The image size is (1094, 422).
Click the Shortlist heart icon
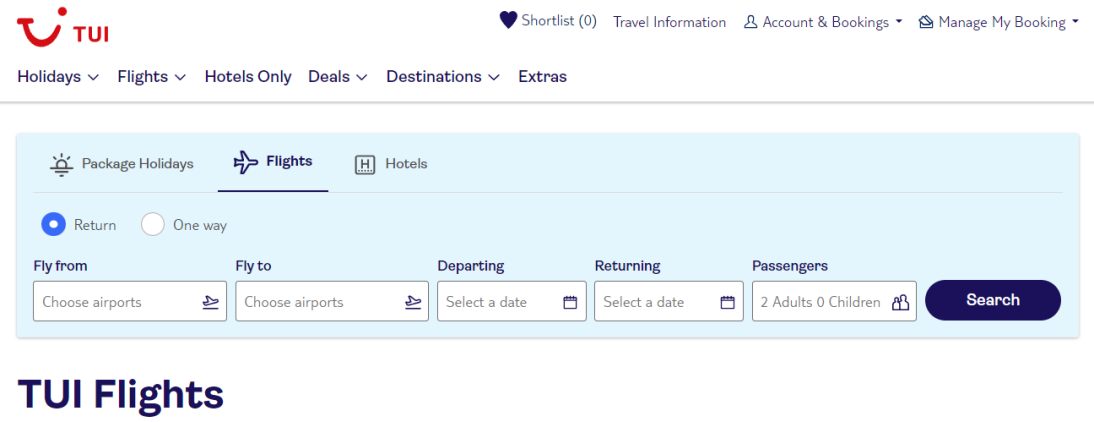[x=508, y=20]
